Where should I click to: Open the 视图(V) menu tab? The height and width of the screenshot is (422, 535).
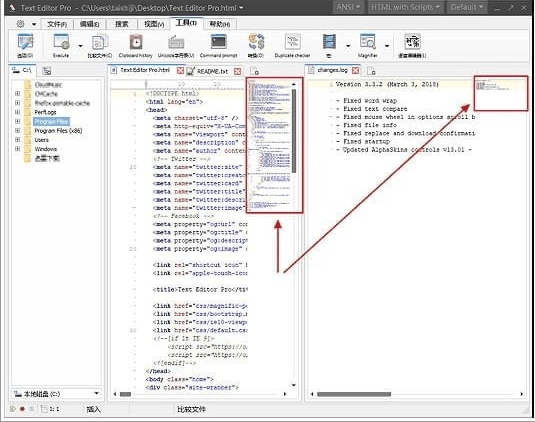point(154,24)
